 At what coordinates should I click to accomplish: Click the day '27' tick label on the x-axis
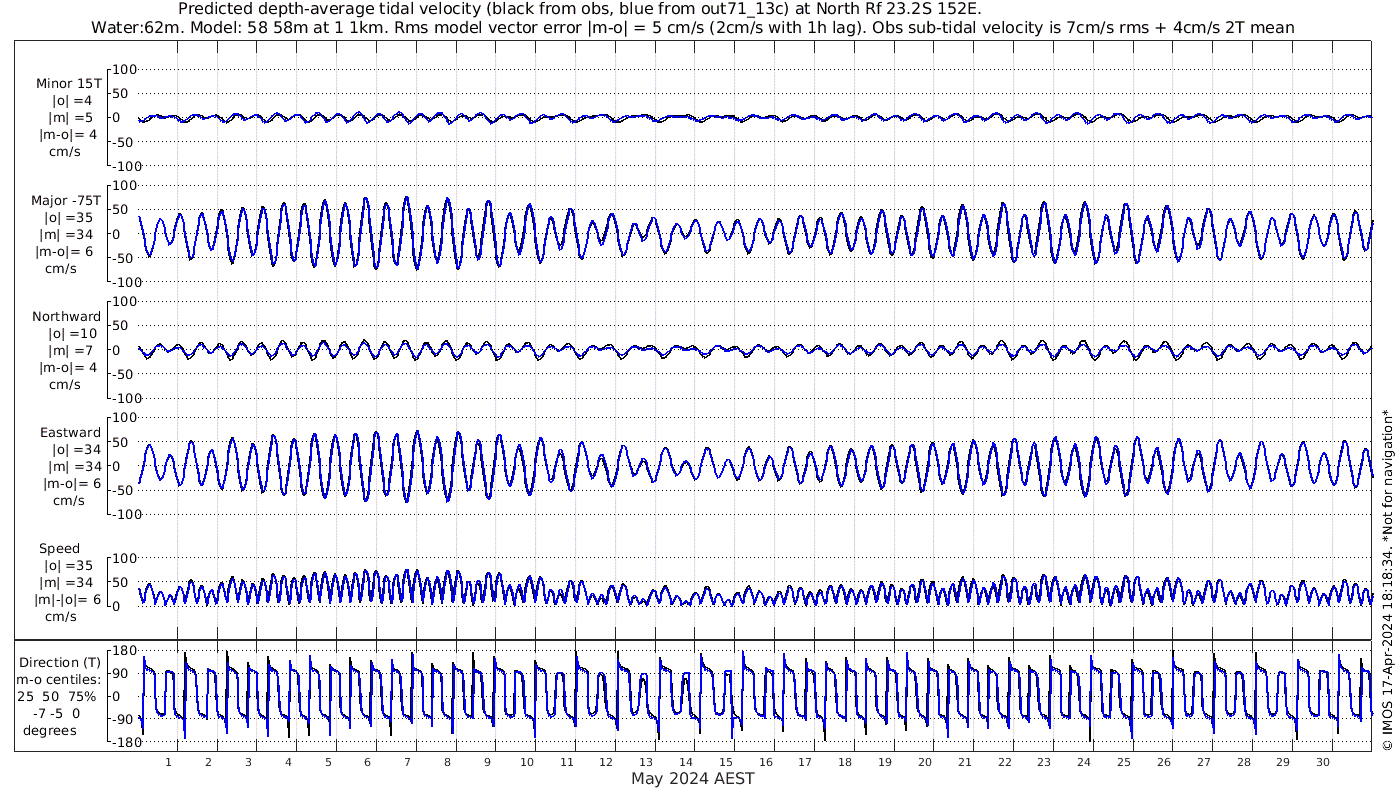click(x=1204, y=762)
